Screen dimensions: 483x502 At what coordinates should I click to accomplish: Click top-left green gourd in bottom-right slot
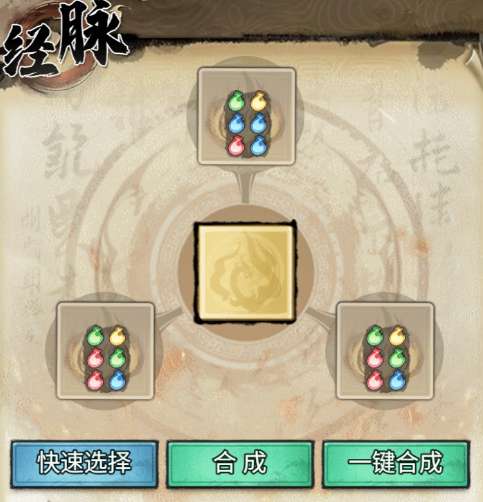[x=375, y=336]
